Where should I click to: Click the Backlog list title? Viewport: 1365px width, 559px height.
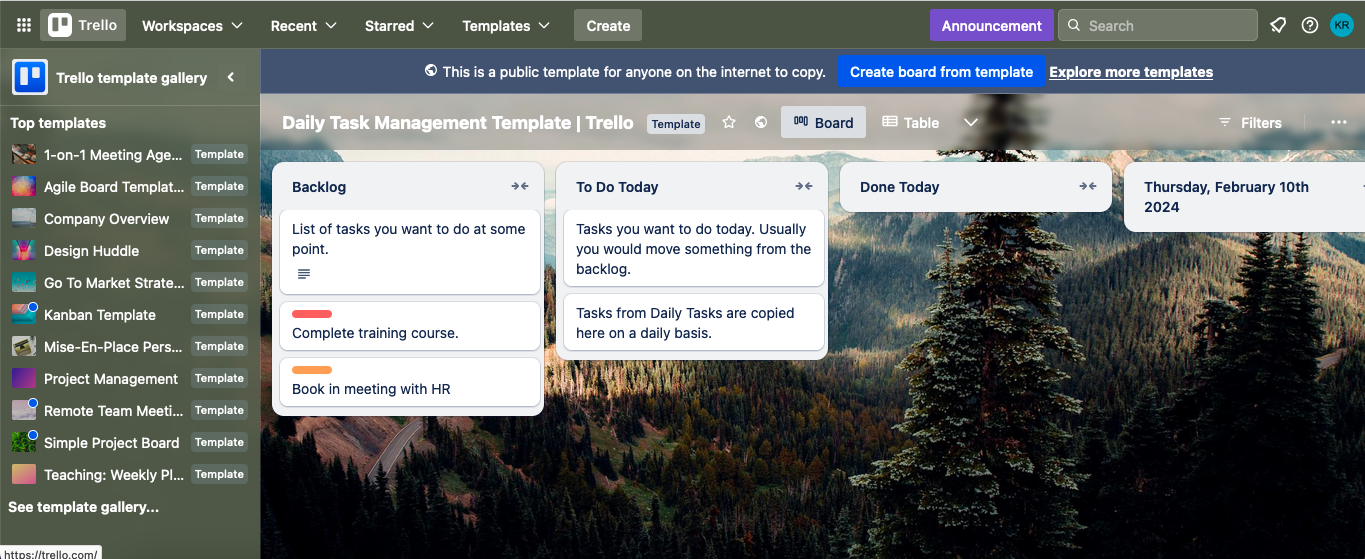point(319,186)
